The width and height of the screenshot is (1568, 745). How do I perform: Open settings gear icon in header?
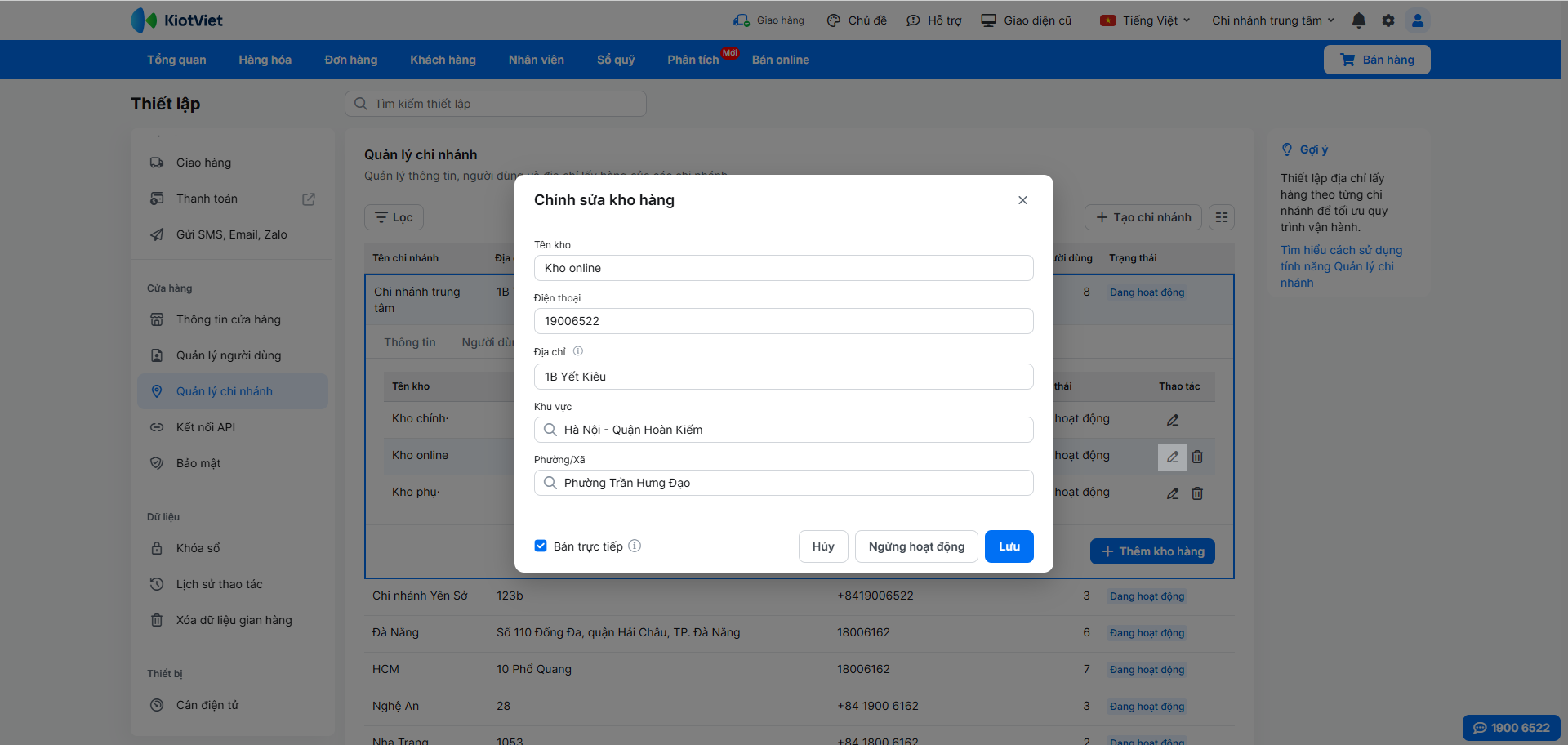tap(1388, 20)
